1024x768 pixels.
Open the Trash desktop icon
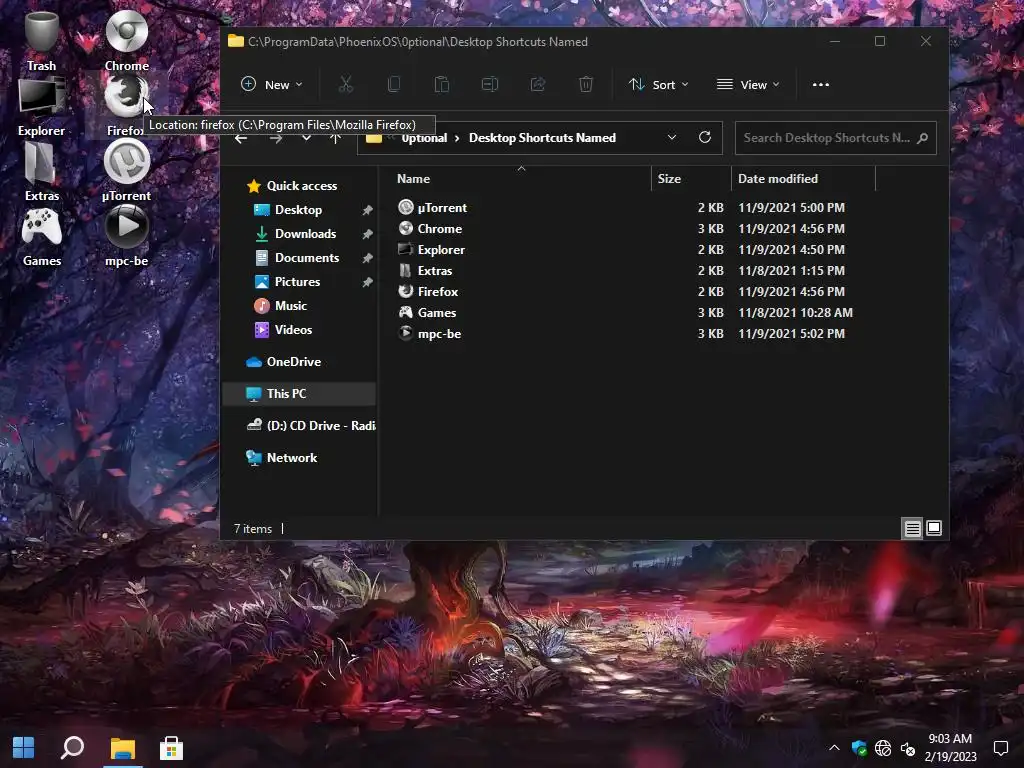point(41,40)
